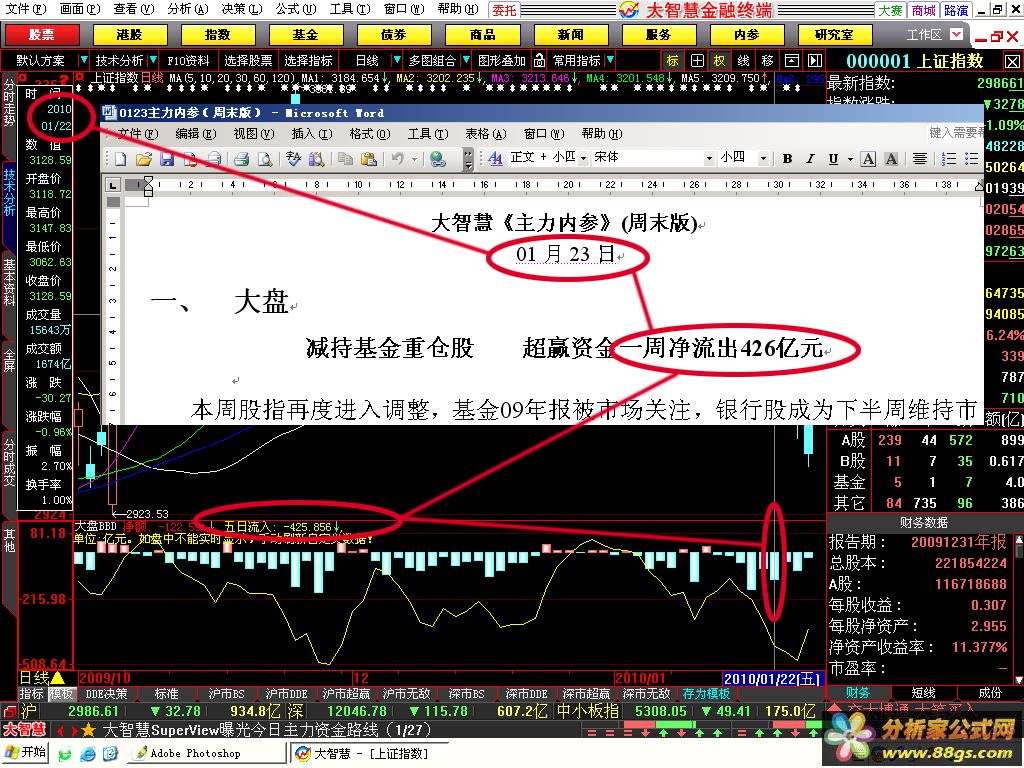Open the 公式(U) menu in 大智慧
Image resolution: width=1024 pixels, height=768 pixels.
coord(295,8)
